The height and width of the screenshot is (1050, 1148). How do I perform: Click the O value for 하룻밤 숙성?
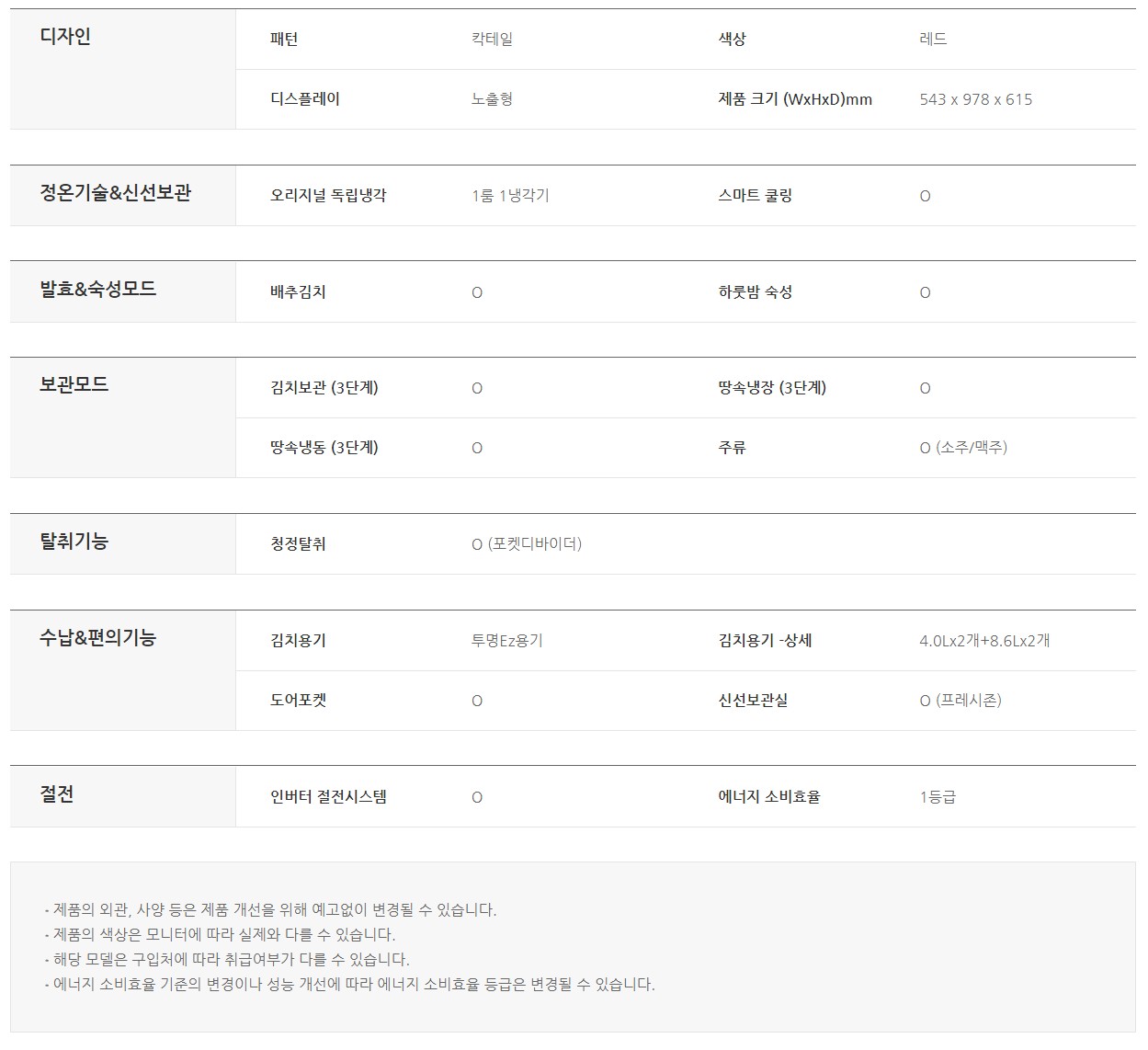point(925,293)
